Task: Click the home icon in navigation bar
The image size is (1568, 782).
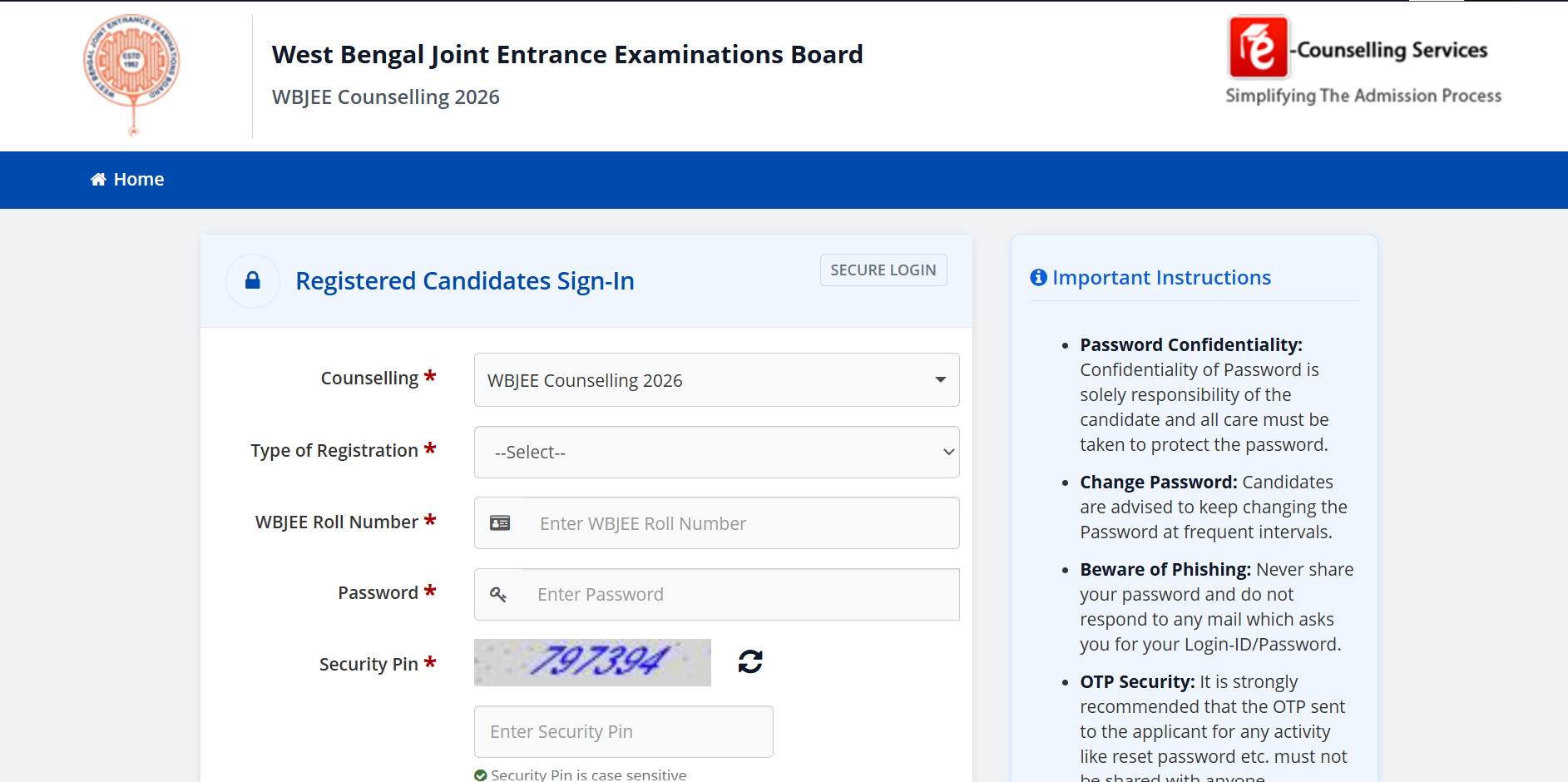Action: 98,180
